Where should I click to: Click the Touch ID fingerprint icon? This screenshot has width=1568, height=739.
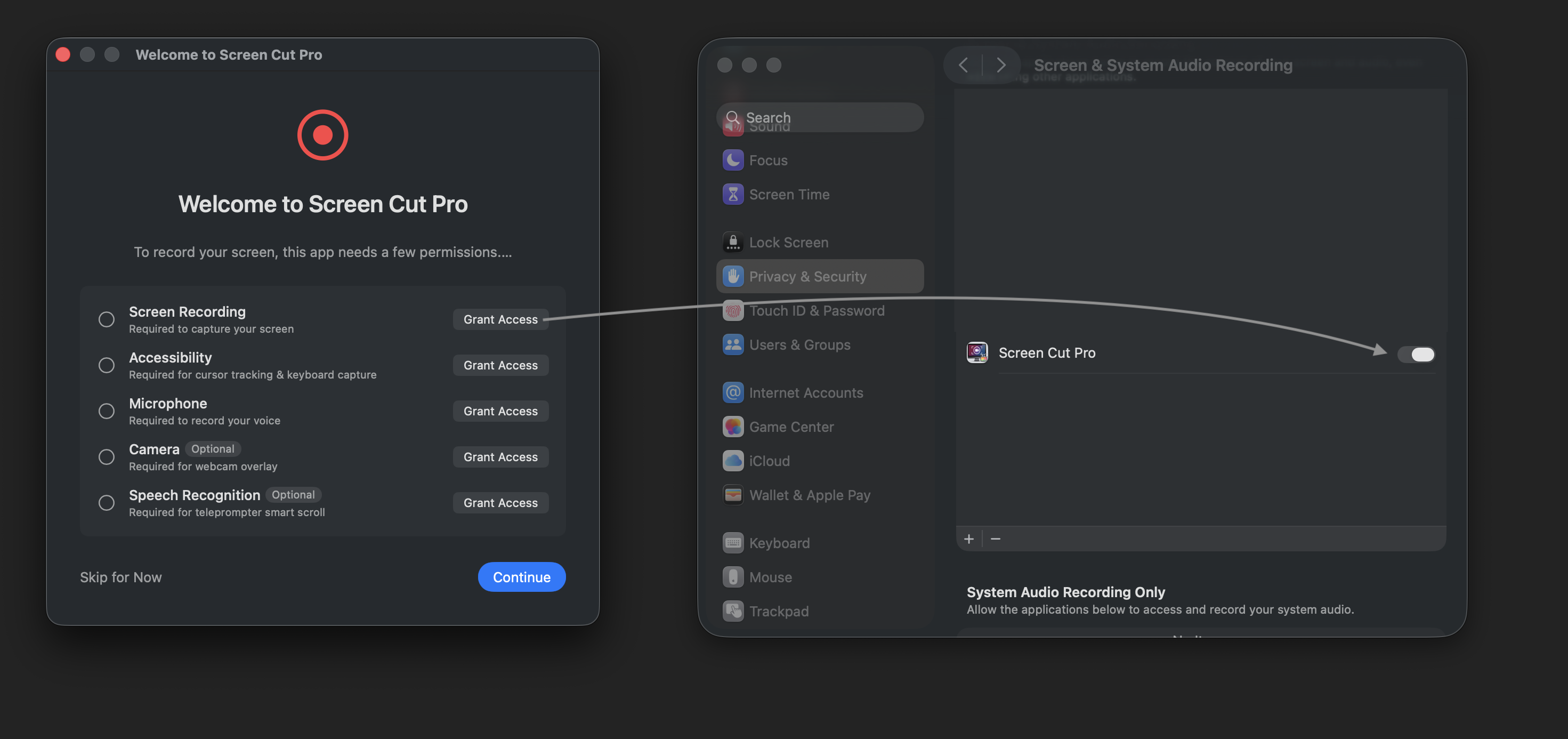coord(733,310)
